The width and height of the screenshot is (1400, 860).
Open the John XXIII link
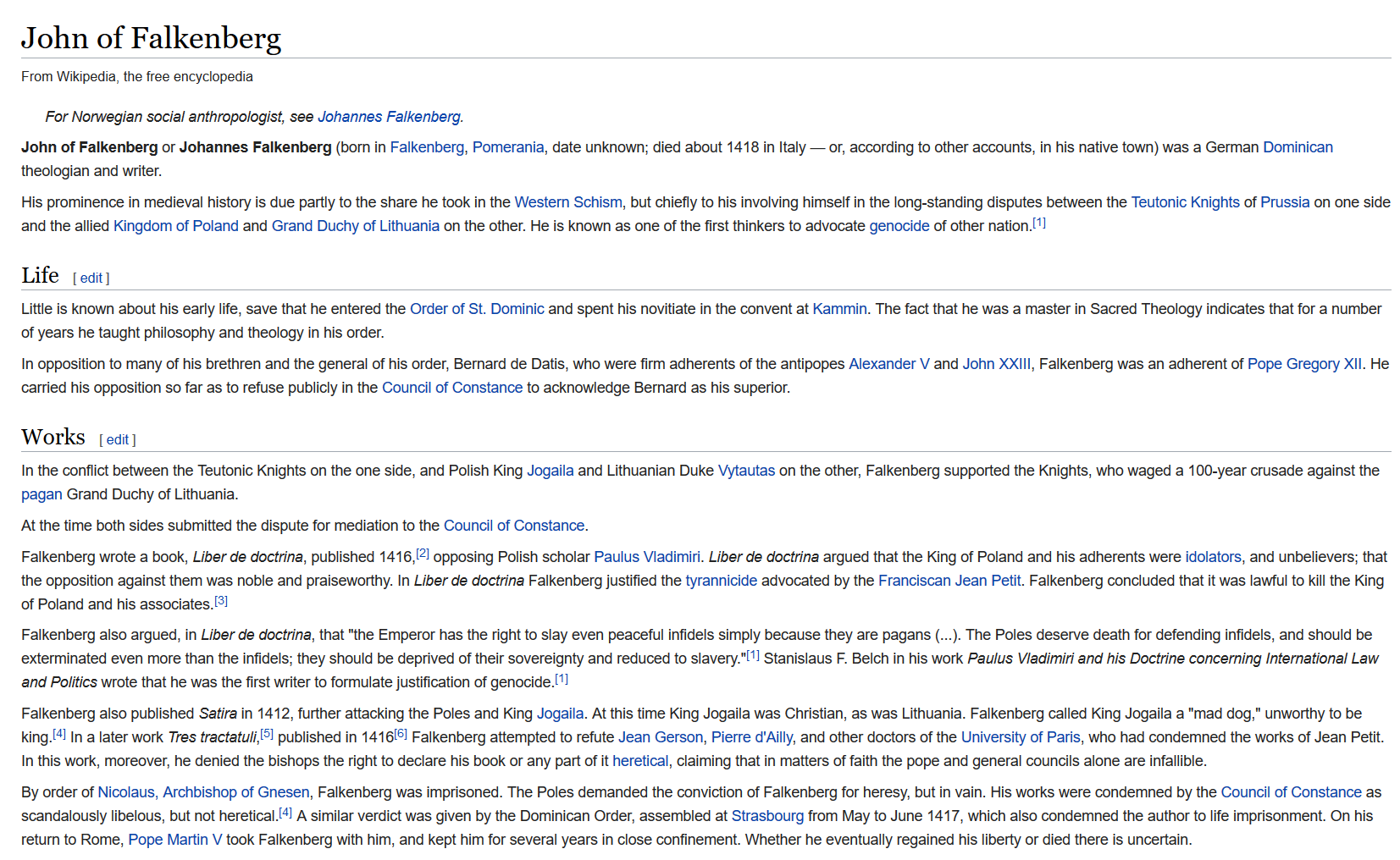997,364
